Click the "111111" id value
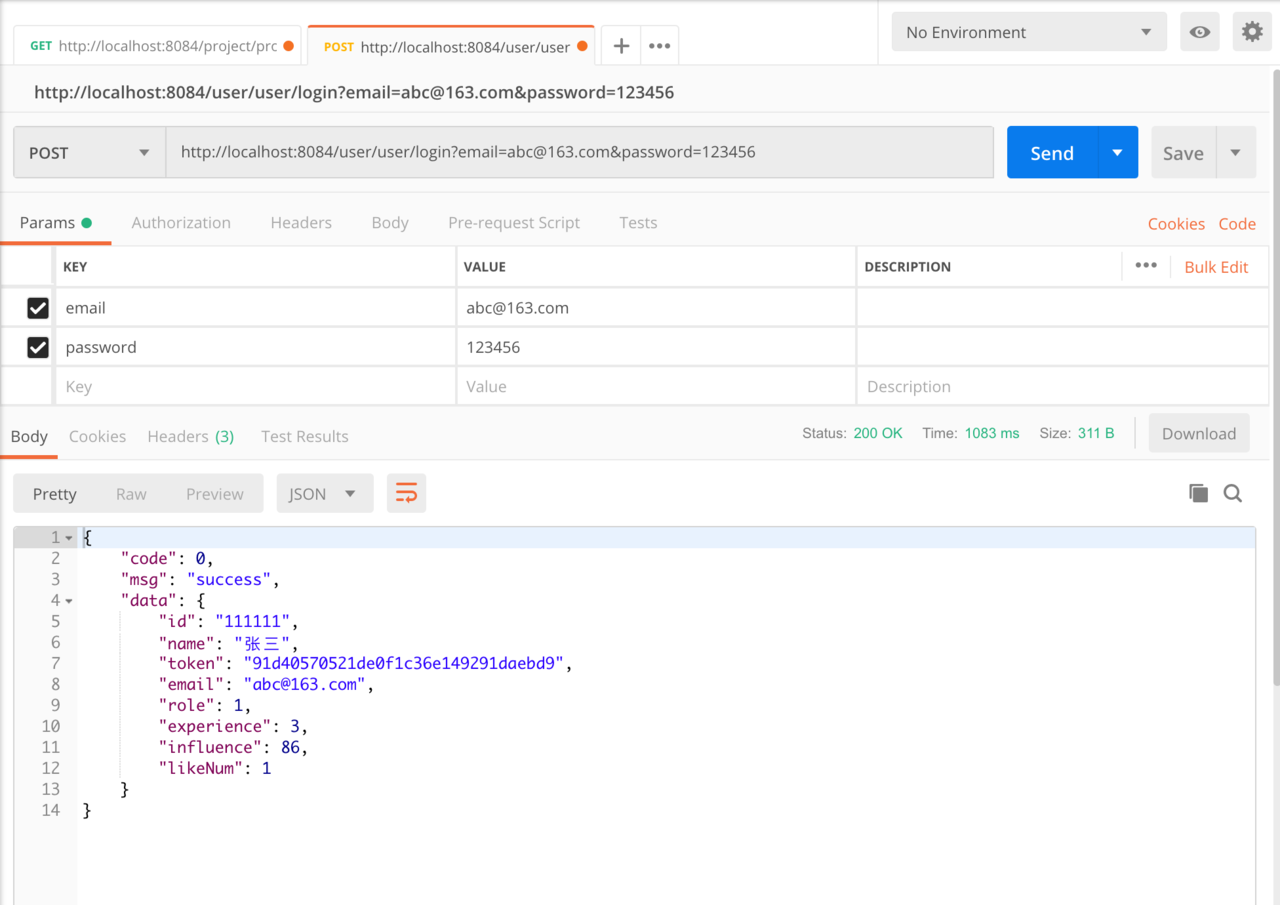Screen dimensions: 1280x905 click(x=253, y=621)
